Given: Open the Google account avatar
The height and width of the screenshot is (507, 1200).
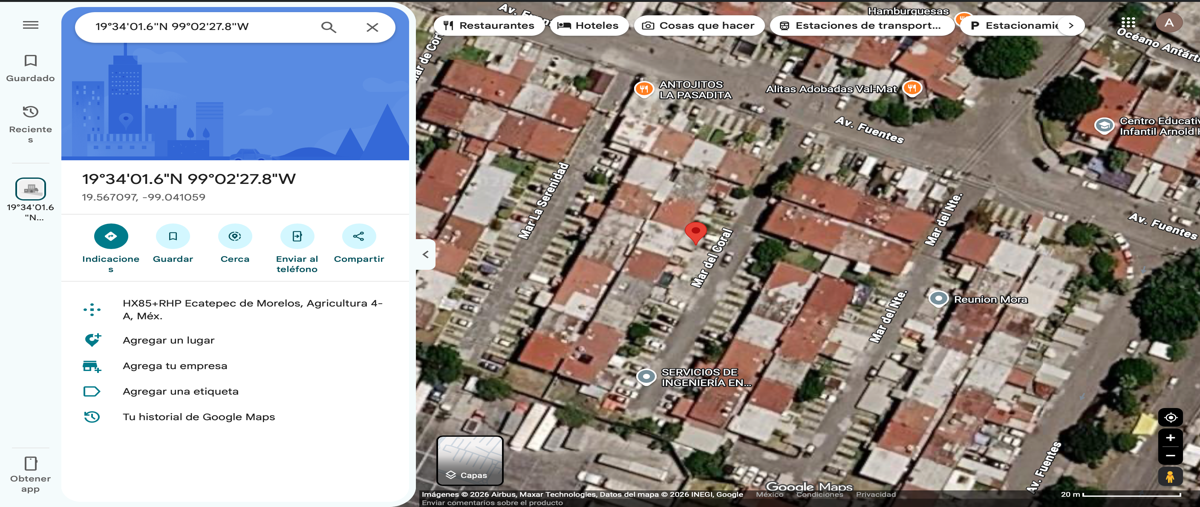Looking at the screenshot, I should pyautogui.click(x=1169, y=23).
